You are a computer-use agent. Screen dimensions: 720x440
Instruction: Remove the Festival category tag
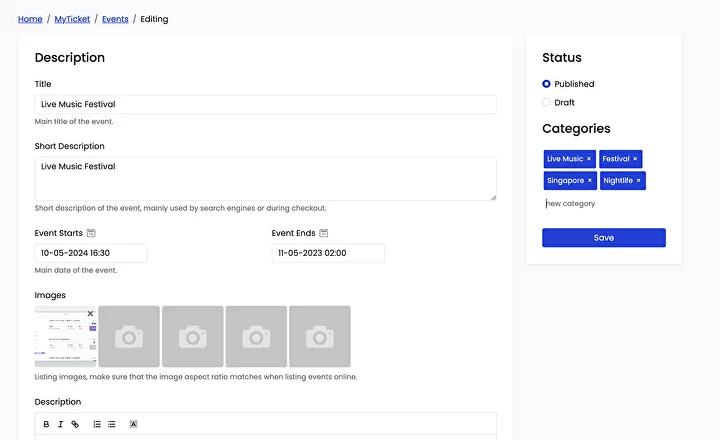(635, 159)
